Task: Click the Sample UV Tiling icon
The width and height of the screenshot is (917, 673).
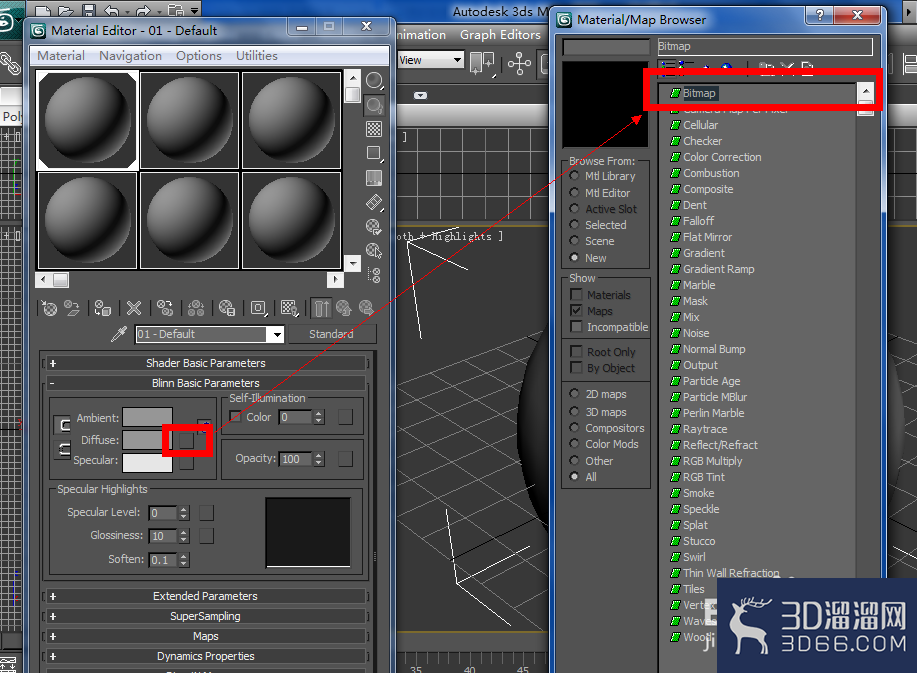Action: coord(374,153)
